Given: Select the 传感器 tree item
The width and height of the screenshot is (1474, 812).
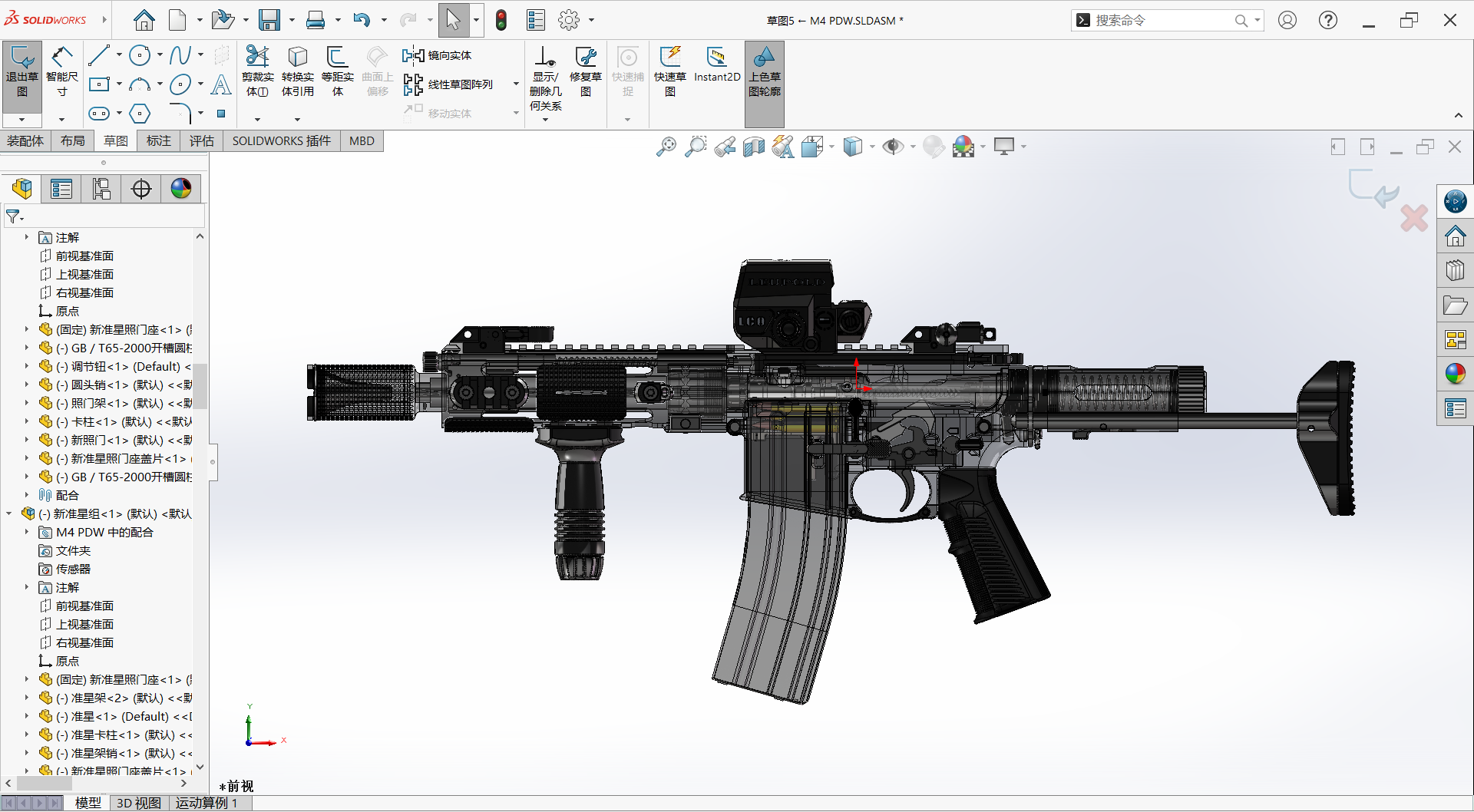Looking at the screenshot, I should point(73,569).
